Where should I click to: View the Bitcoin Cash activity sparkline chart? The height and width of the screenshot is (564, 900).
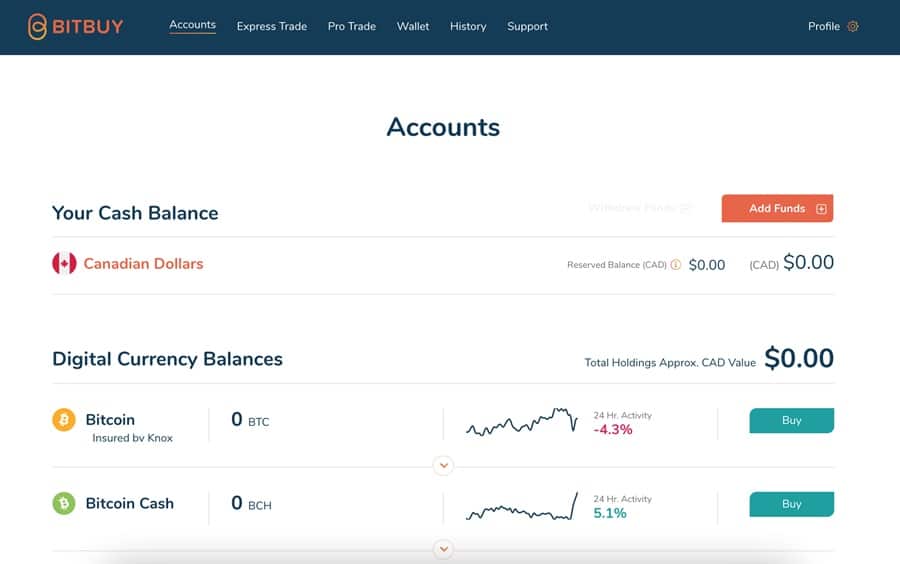tap(521, 508)
